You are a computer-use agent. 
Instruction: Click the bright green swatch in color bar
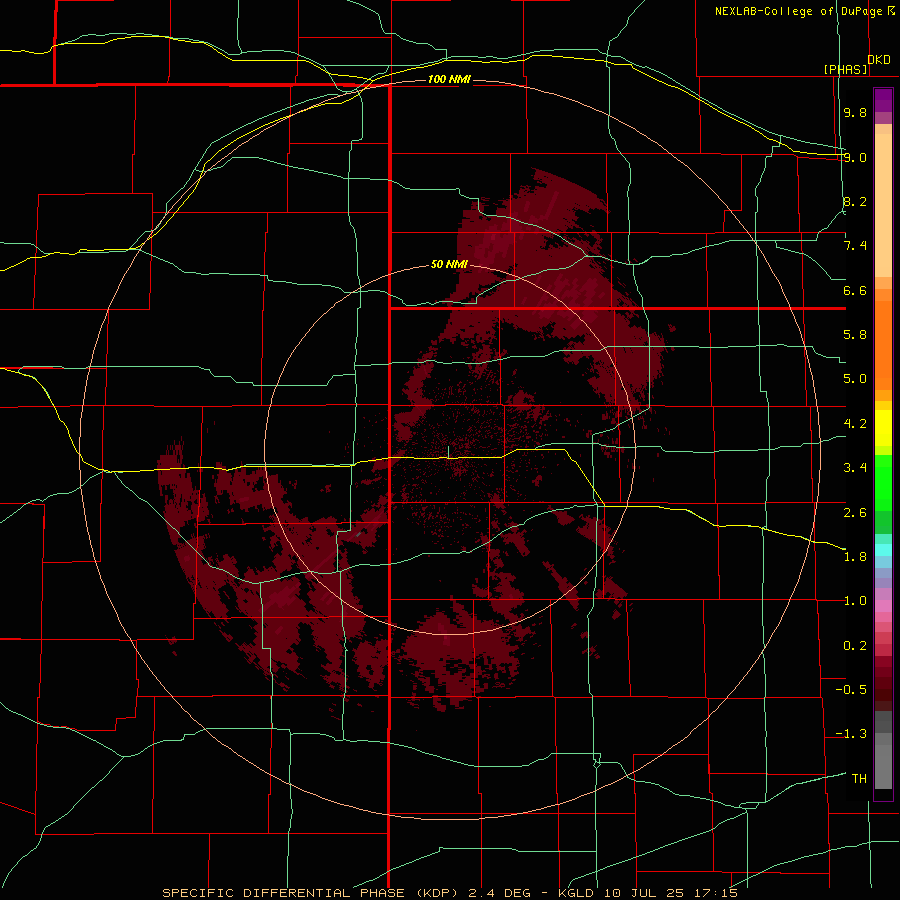tap(883, 482)
